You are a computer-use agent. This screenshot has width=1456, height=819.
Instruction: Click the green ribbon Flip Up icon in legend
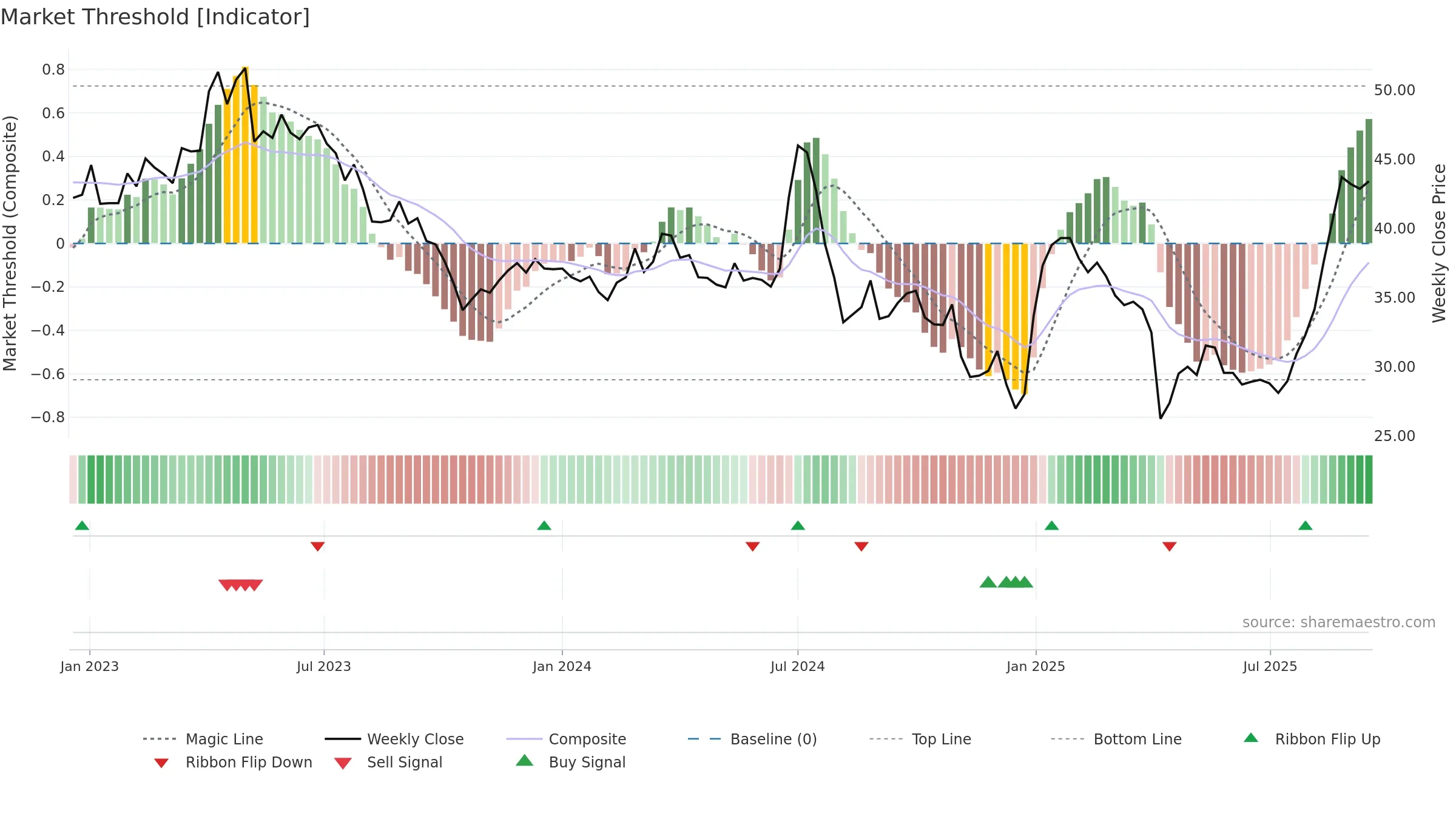pos(1251,738)
